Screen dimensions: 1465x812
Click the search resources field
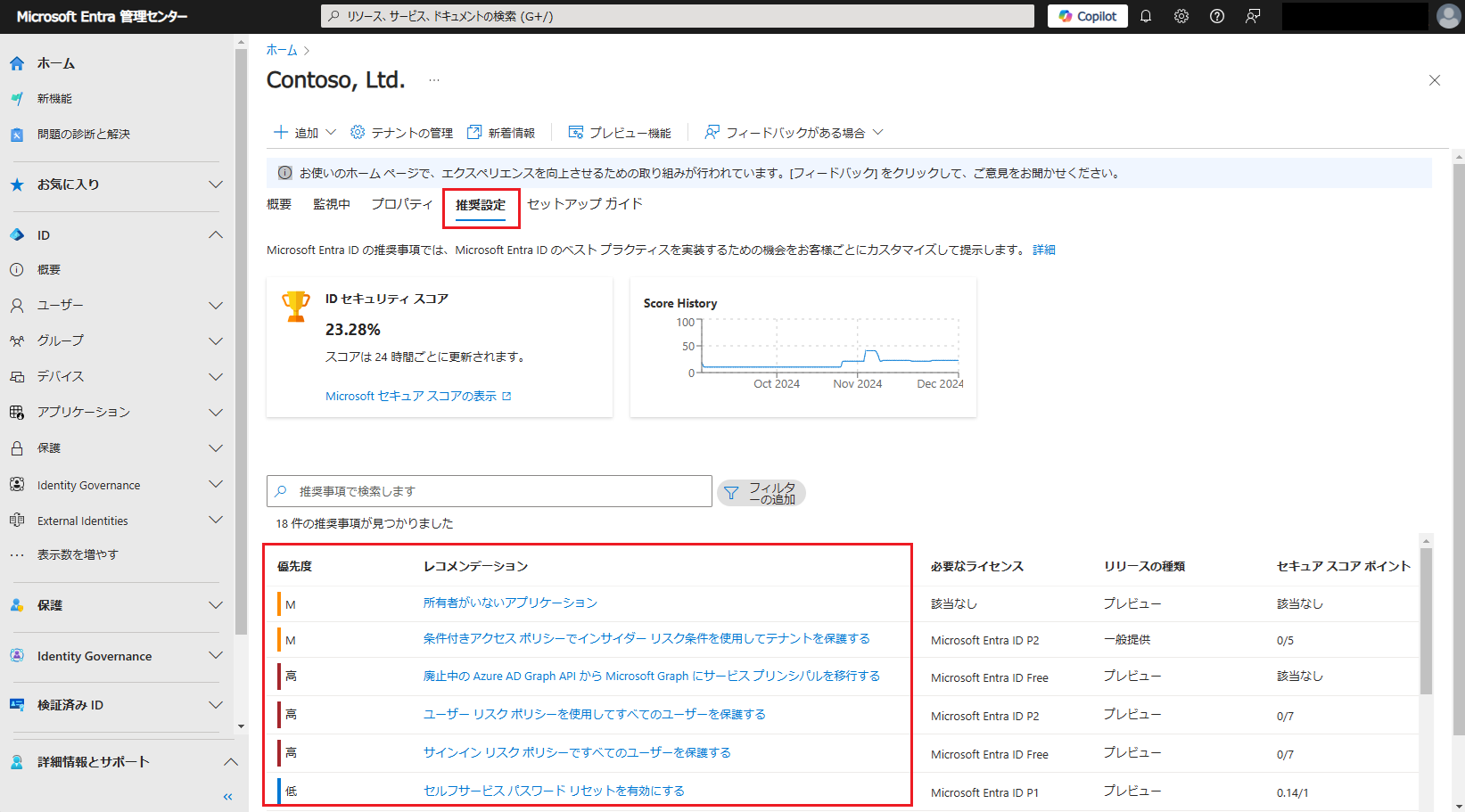click(678, 16)
